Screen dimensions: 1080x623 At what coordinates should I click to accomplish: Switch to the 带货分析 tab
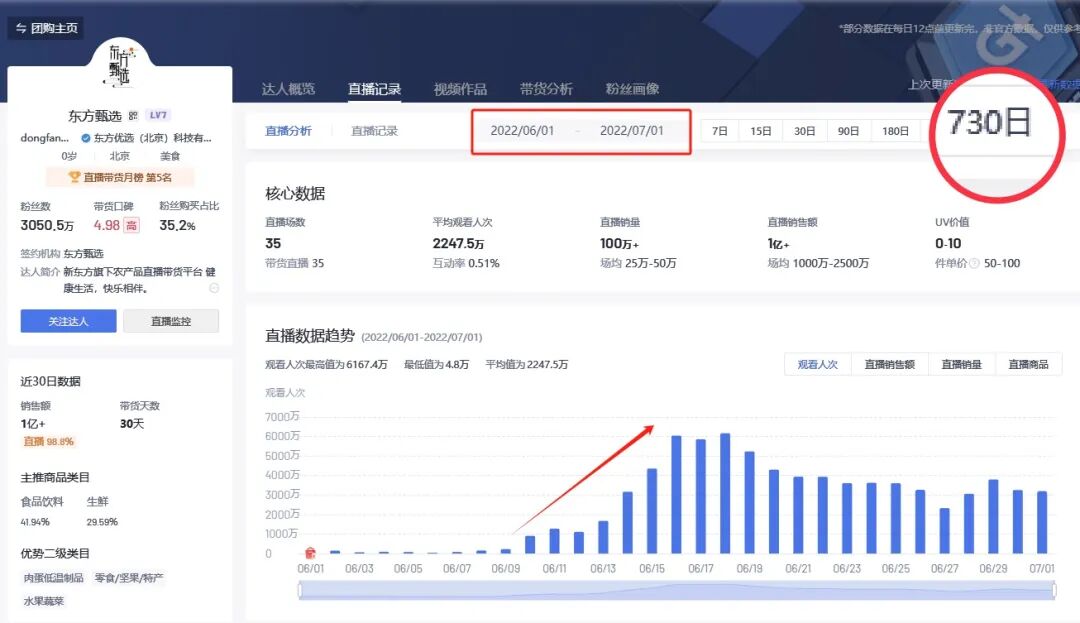pyautogui.click(x=546, y=89)
